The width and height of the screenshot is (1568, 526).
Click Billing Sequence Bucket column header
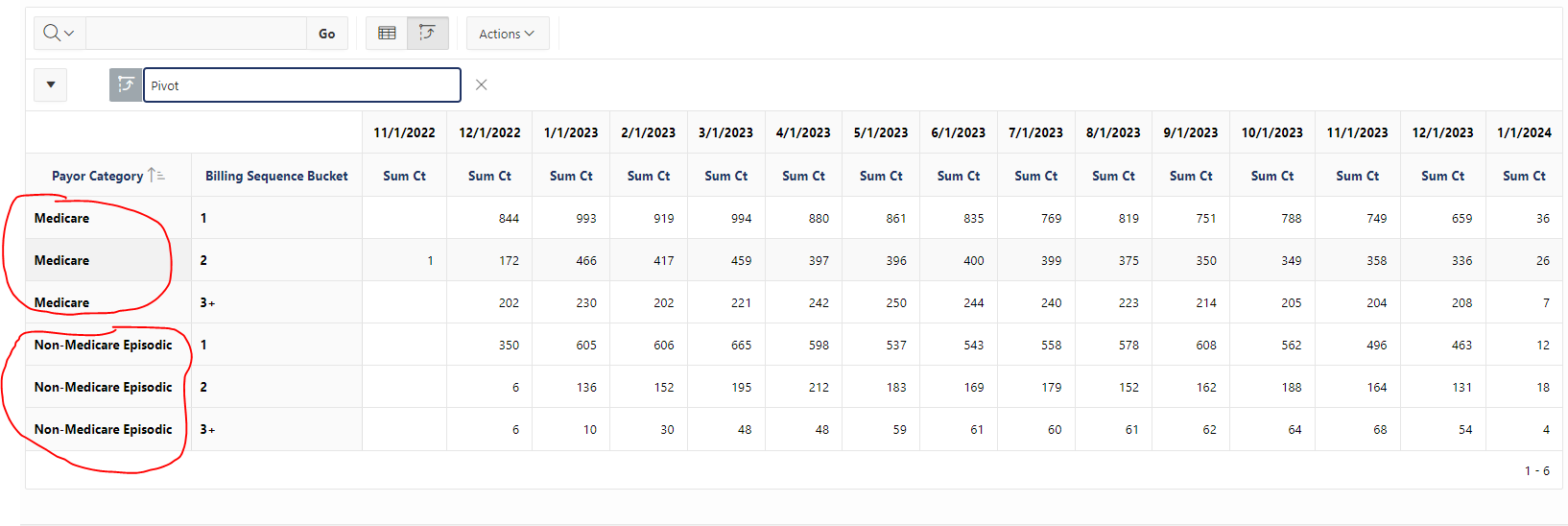tap(276, 176)
